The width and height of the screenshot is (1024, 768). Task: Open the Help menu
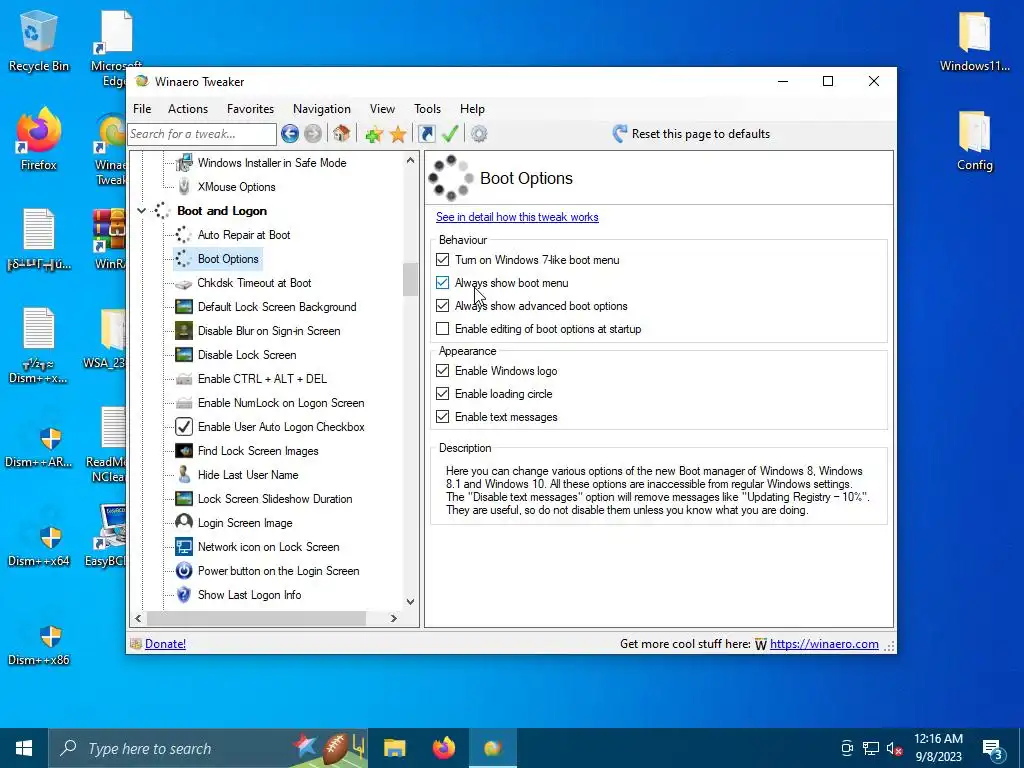pos(472,109)
